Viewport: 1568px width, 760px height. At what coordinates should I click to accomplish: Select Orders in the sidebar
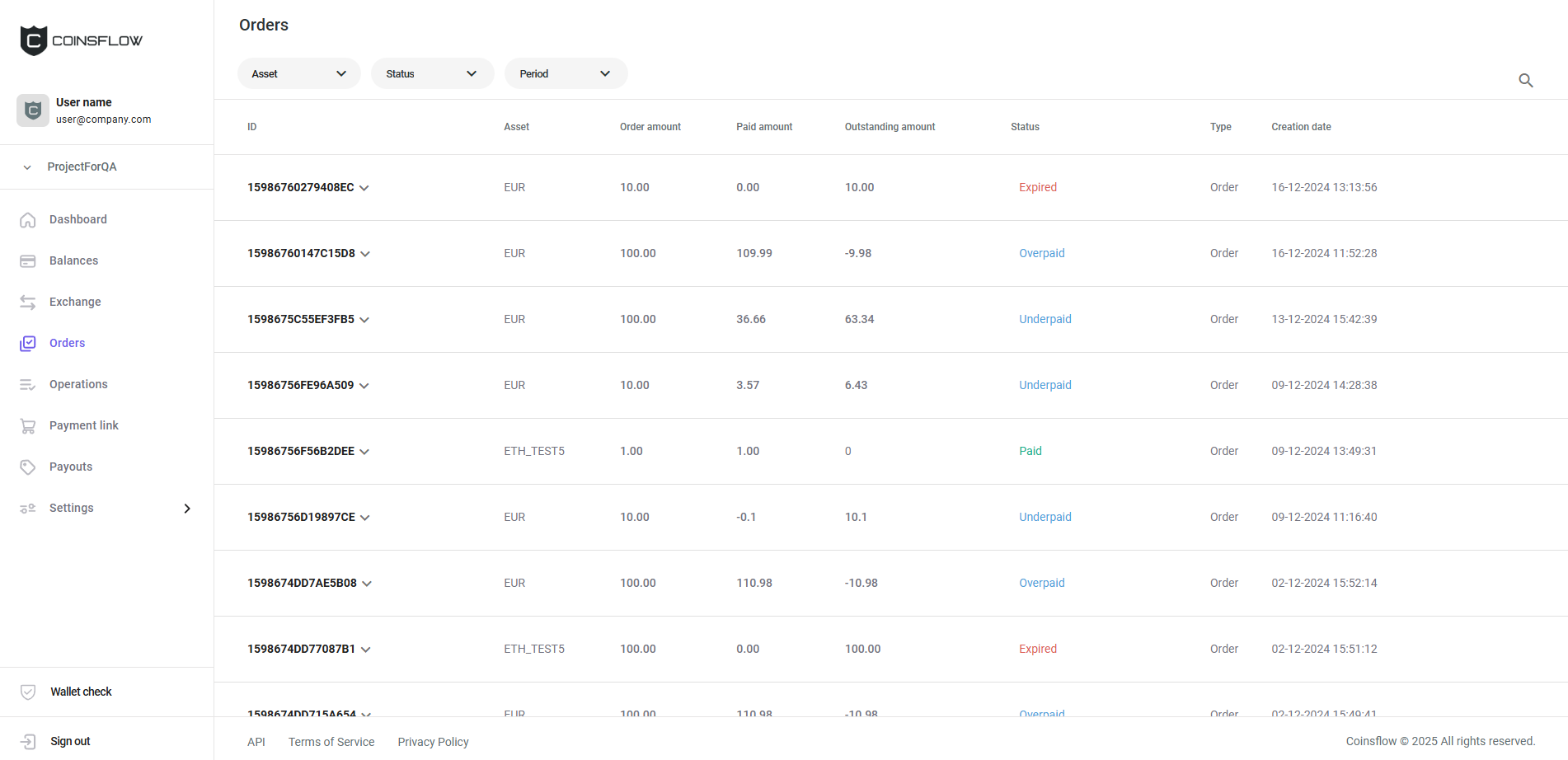(x=67, y=343)
